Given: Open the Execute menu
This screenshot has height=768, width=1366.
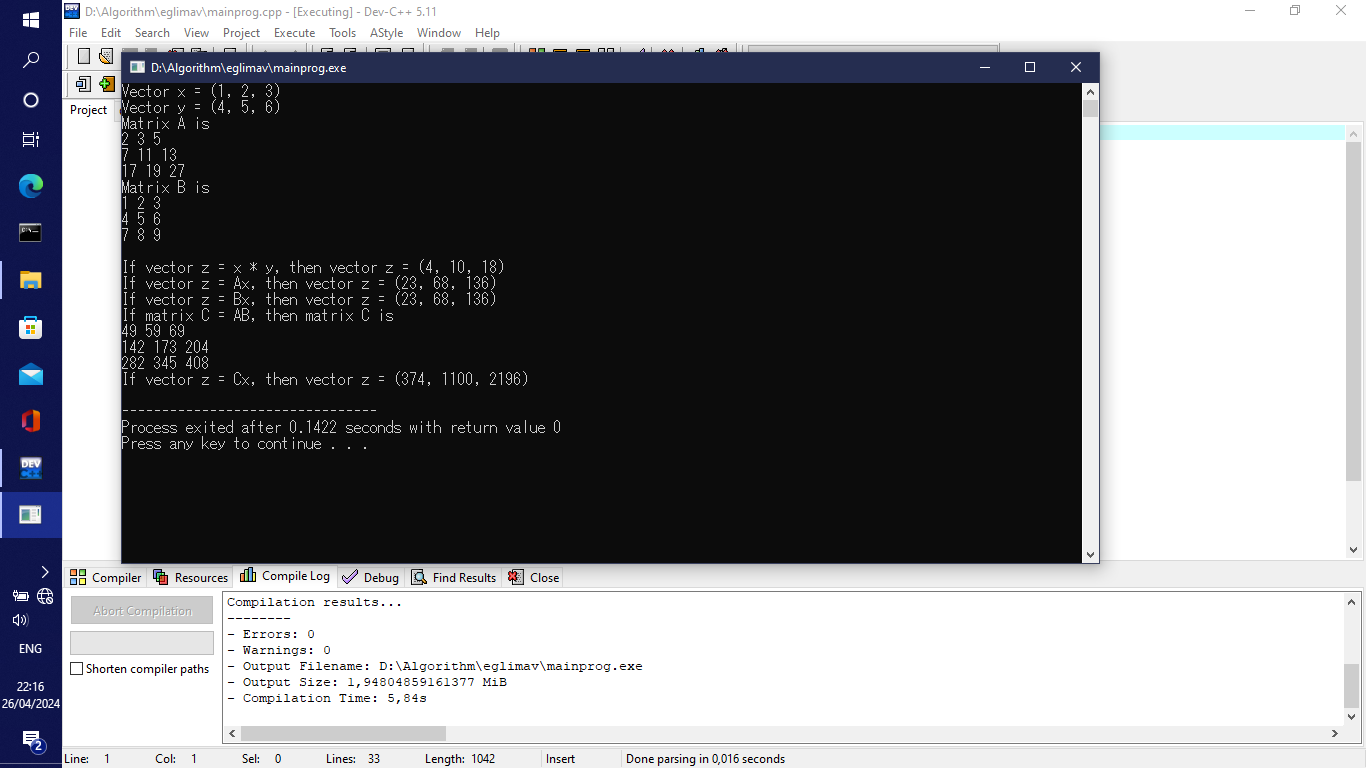Looking at the screenshot, I should pyautogui.click(x=294, y=33).
